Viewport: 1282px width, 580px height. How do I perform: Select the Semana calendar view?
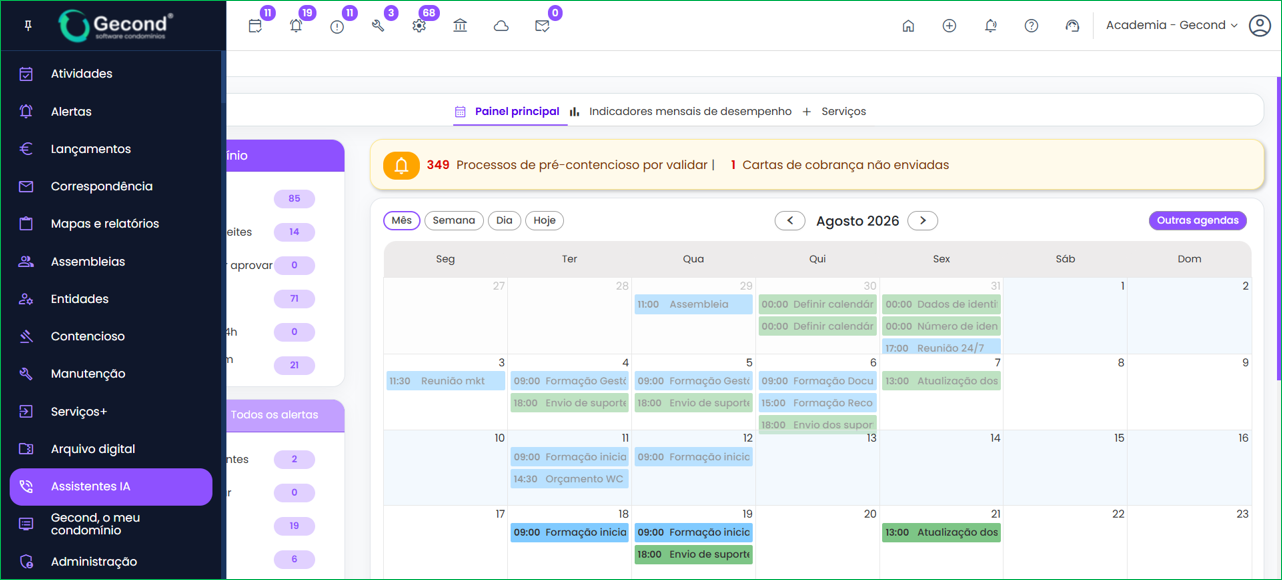[x=454, y=221]
